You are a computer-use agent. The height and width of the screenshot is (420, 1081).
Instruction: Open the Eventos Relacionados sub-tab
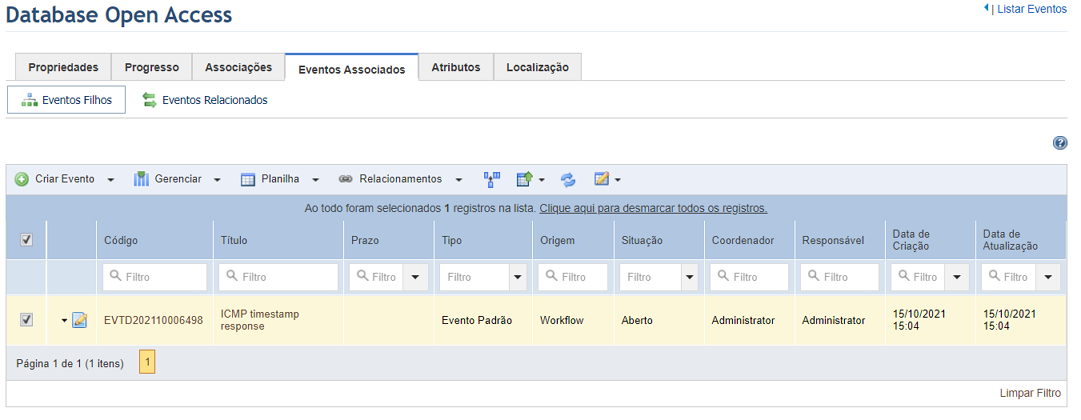[205, 100]
